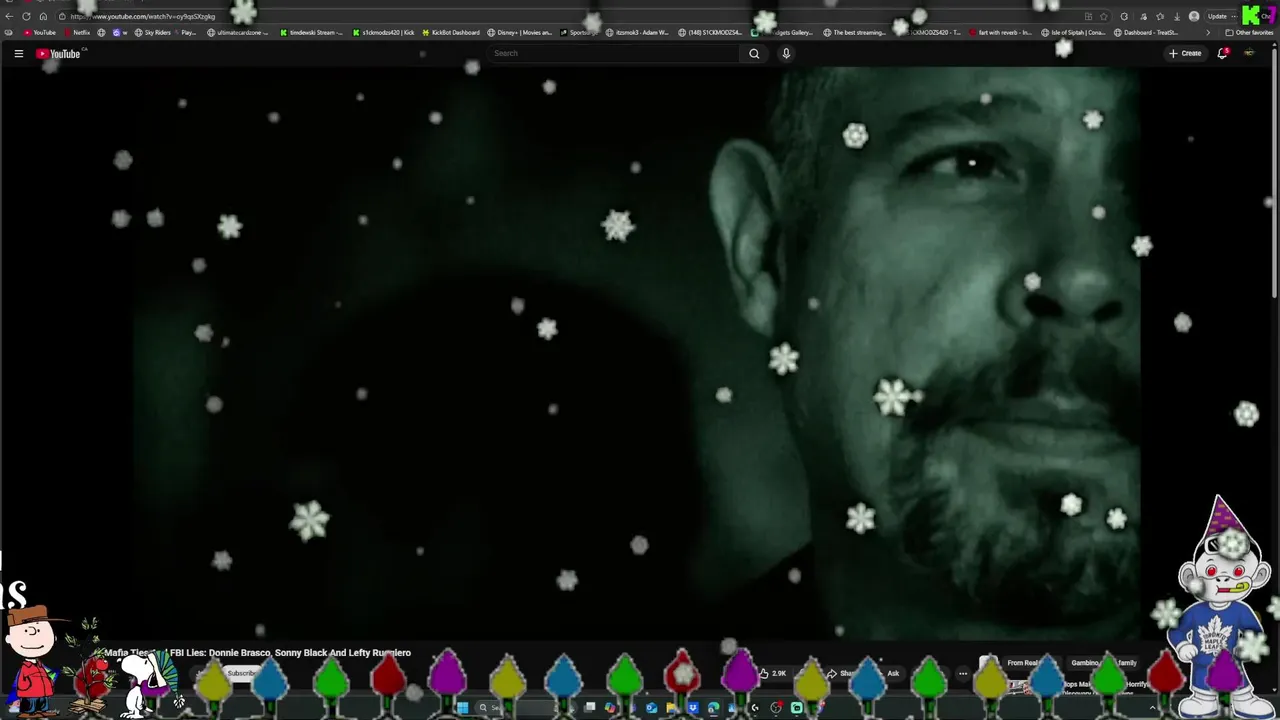1280x720 pixels.
Task: Open the Sportsurge bookmark
Action: tap(580, 33)
